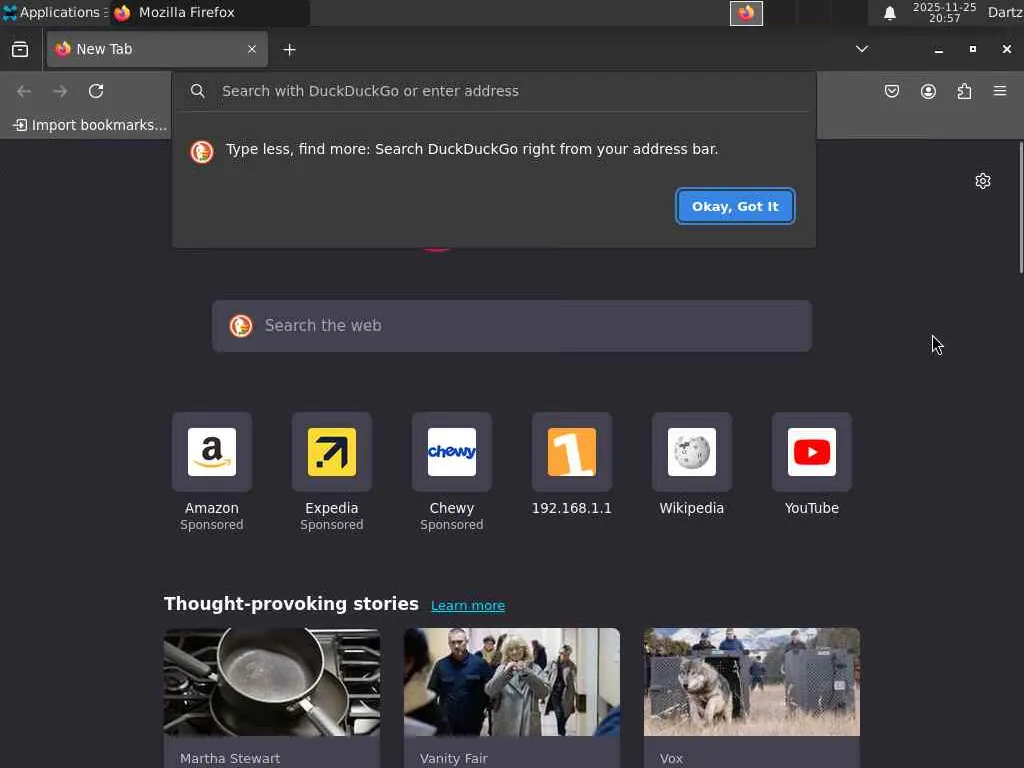1024x768 pixels.
Task: Click Import bookmarks in bookmarks toolbar
Action: coord(90,125)
